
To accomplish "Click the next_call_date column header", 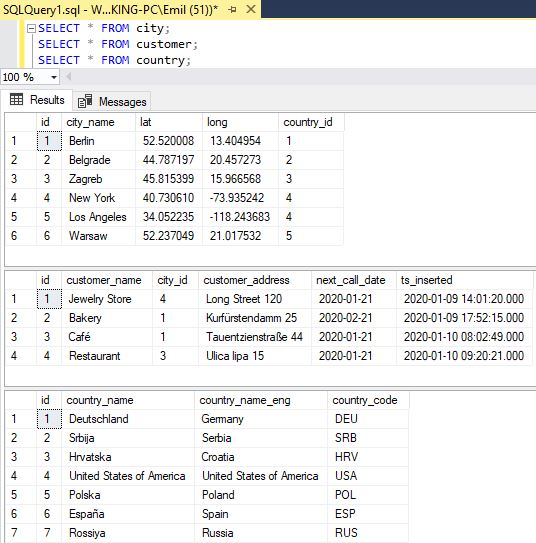I will click(x=354, y=280).
